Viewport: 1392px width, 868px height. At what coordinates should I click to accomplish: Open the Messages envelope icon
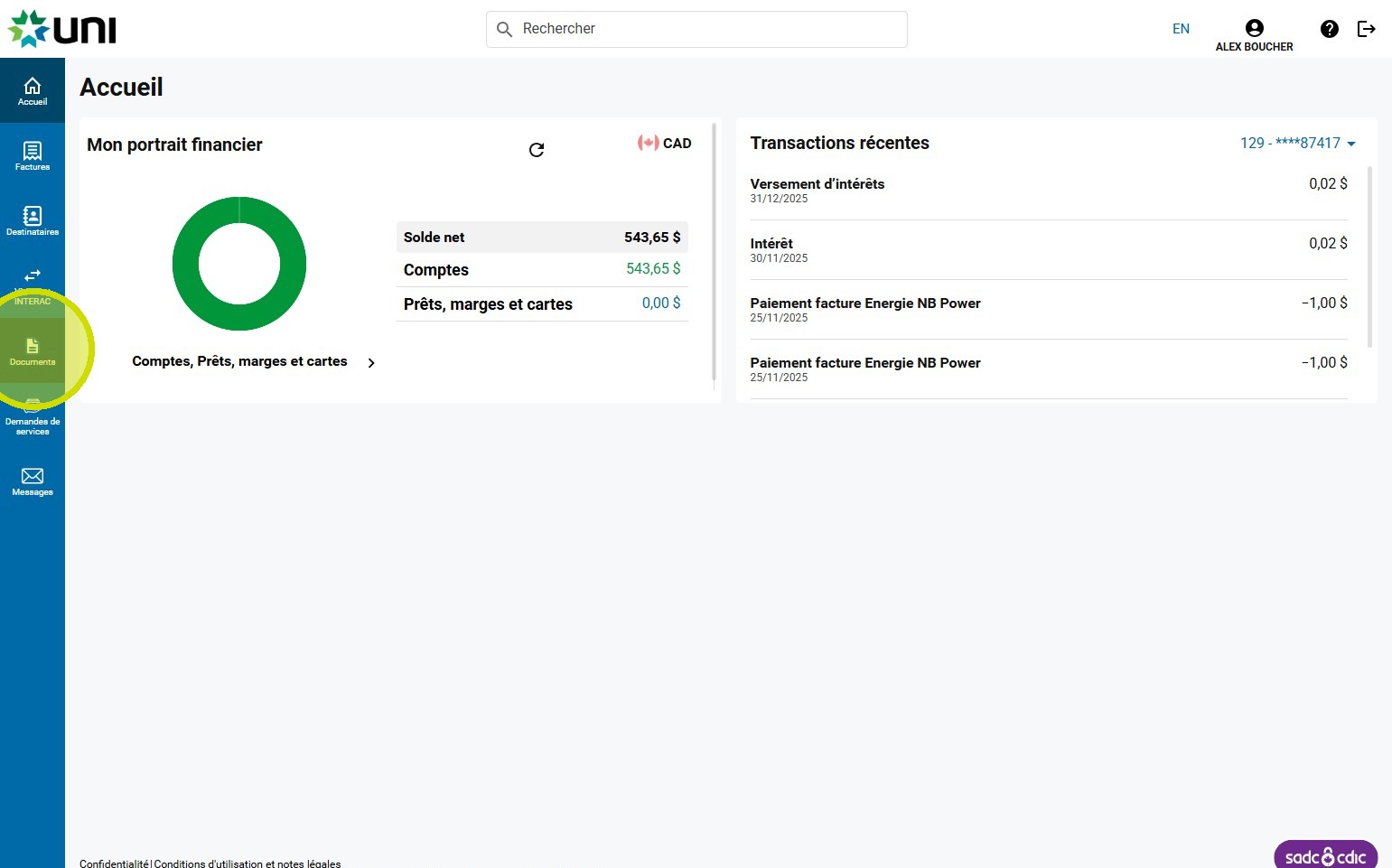[x=33, y=481]
